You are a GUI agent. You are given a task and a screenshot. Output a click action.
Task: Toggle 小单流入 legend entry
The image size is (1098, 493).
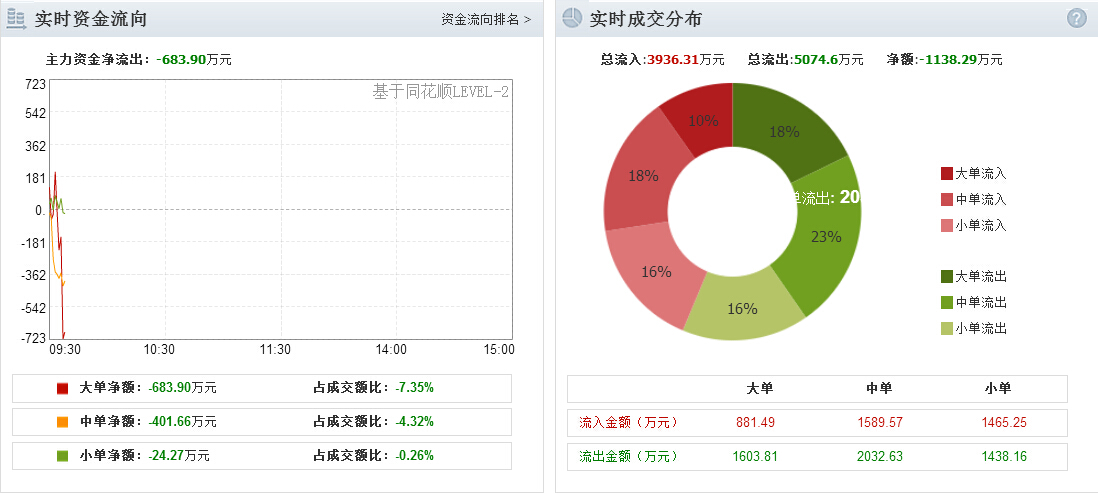[973, 225]
